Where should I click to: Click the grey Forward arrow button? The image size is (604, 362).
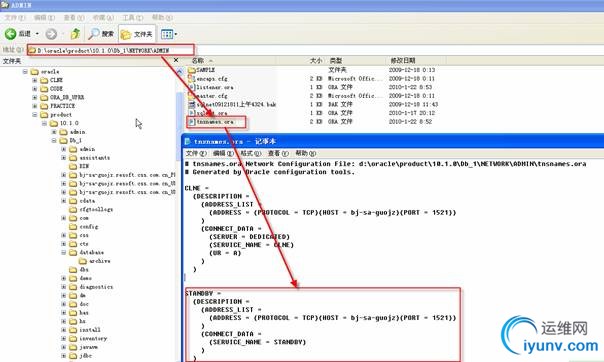(51, 34)
